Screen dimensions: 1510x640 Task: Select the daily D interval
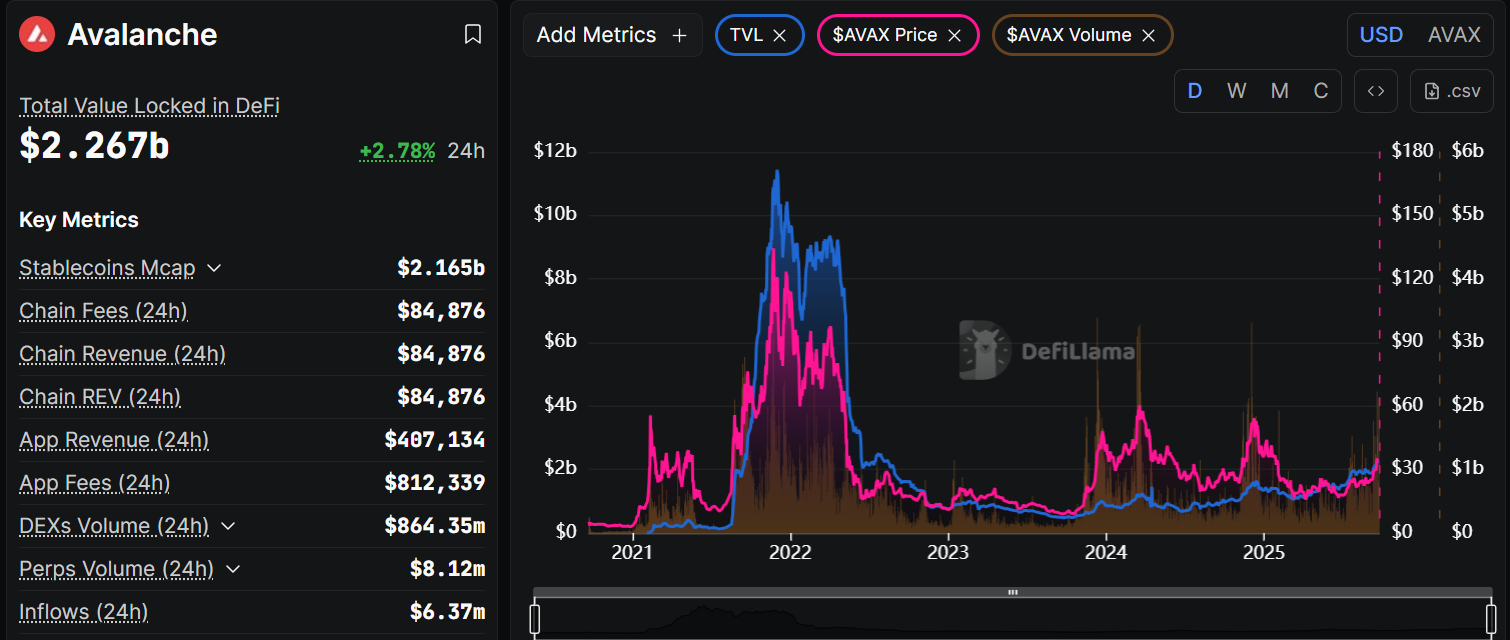(1195, 91)
